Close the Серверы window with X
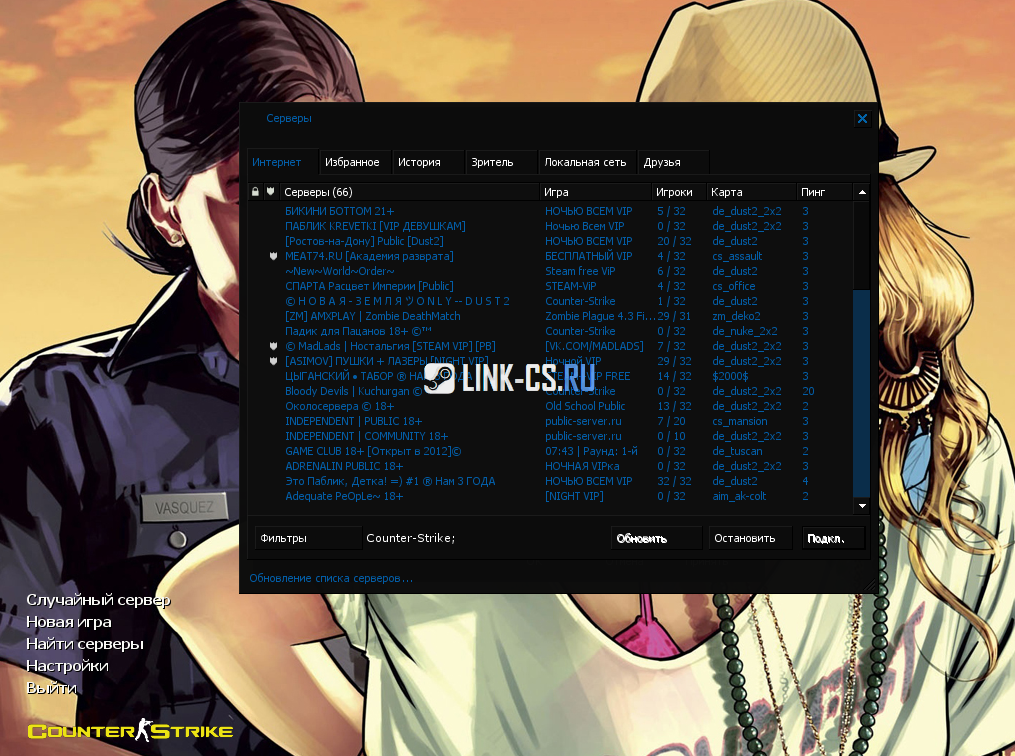1015x756 pixels. tap(862, 119)
